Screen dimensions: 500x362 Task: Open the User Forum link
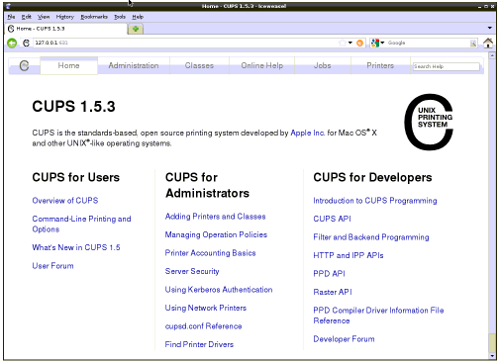click(x=53, y=266)
